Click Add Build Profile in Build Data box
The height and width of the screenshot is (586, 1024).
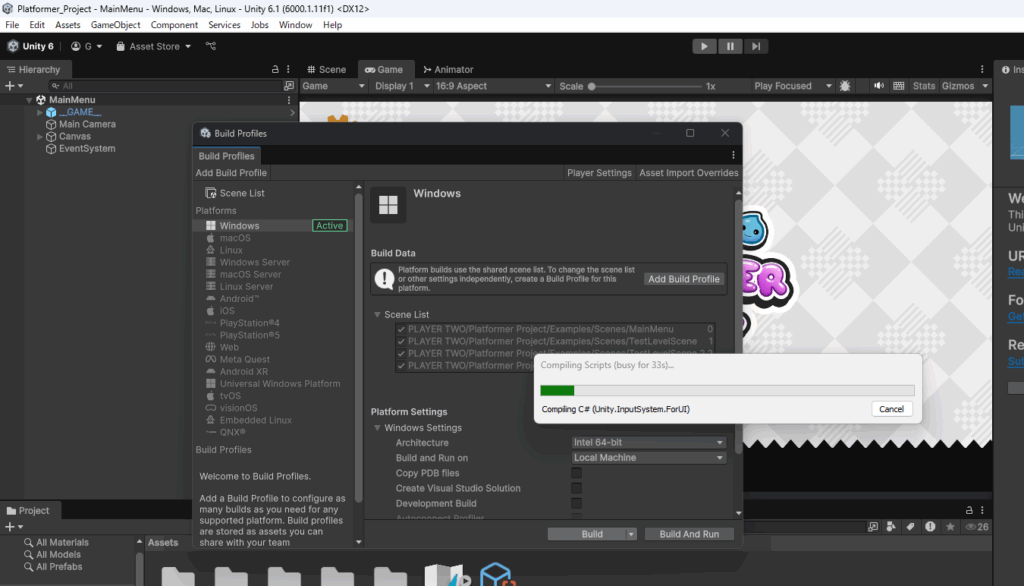click(684, 279)
